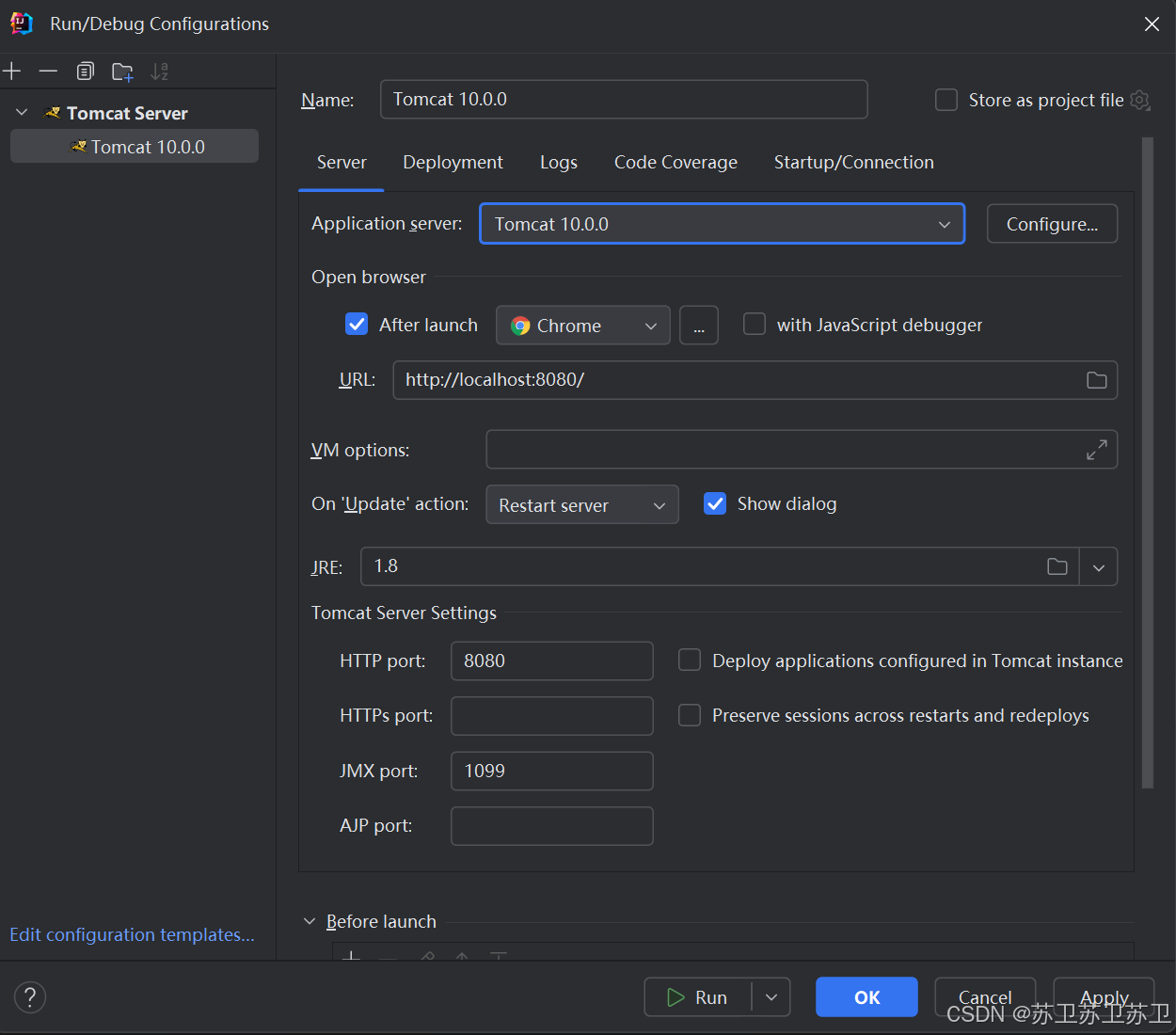Check Deploy applications configured in Tomcat instance
The height and width of the screenshot is (1035, 1176).
point(690,661)
